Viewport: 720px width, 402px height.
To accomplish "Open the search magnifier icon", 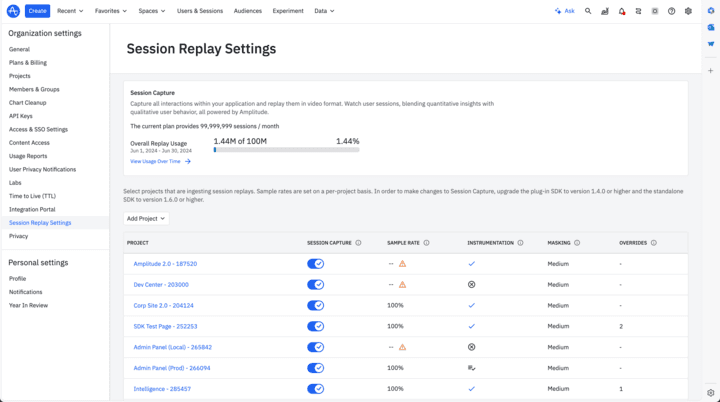I will pos(588,11).
